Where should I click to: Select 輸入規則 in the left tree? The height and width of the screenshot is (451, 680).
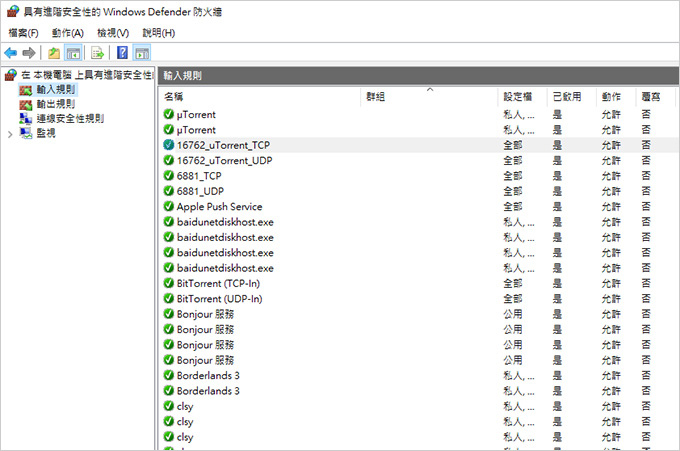56,90
